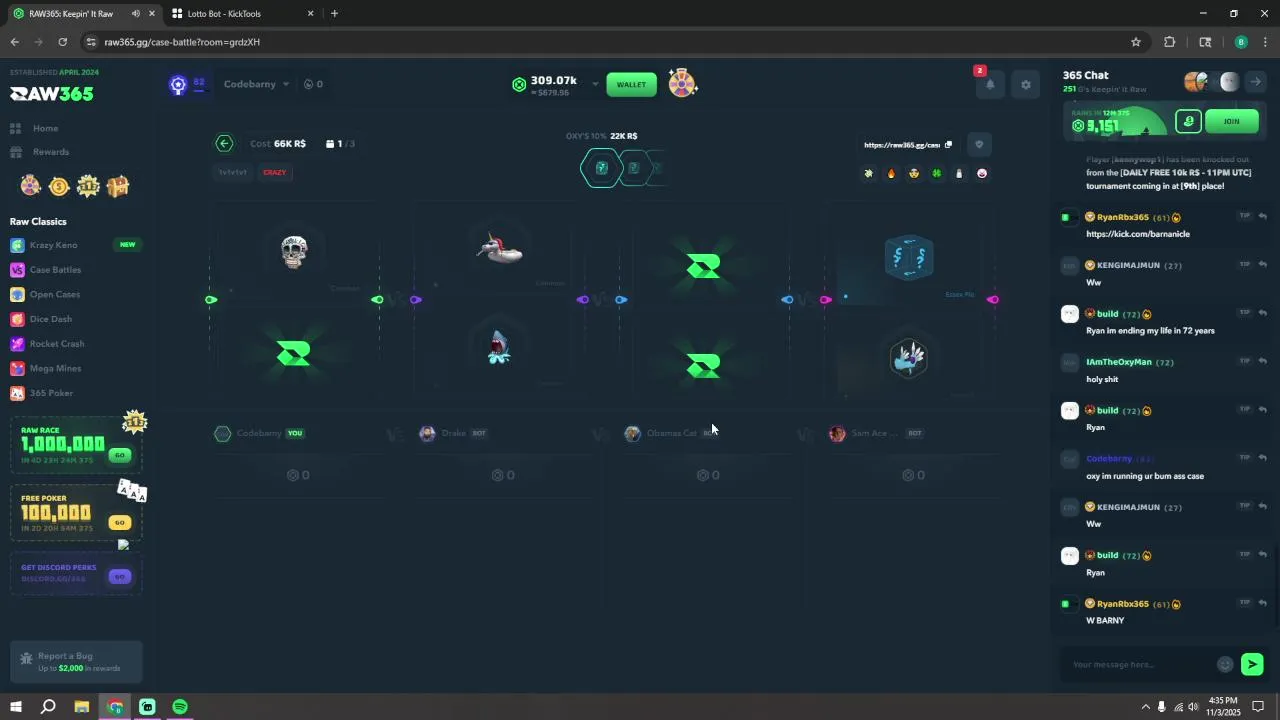The width and height of the screenshot is (1280, 720).
Task: Open the level 82 rank badge
Action: point(178,85)
